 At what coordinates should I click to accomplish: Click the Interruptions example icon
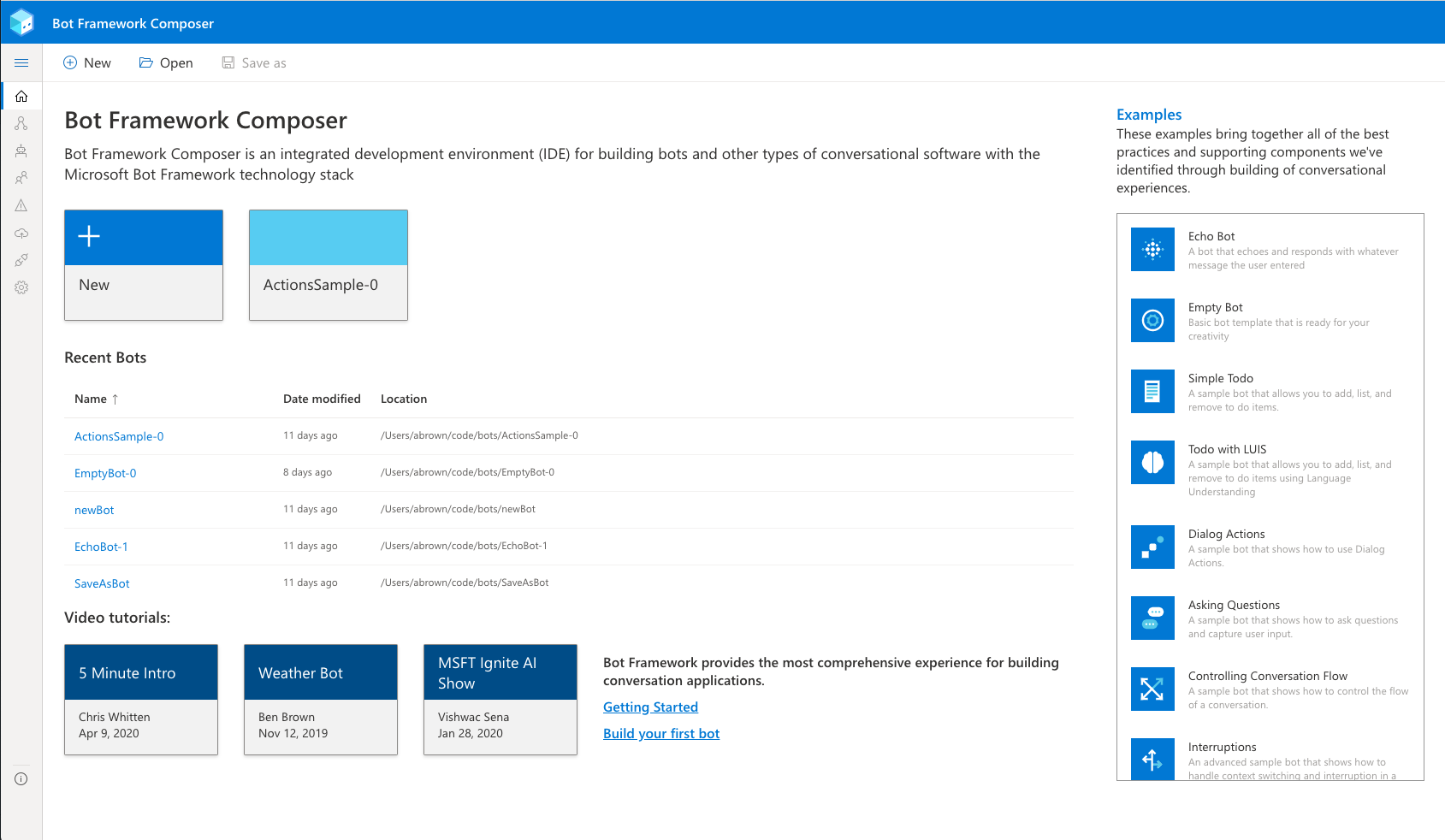pyautogui.click(x=1152, y=759)
